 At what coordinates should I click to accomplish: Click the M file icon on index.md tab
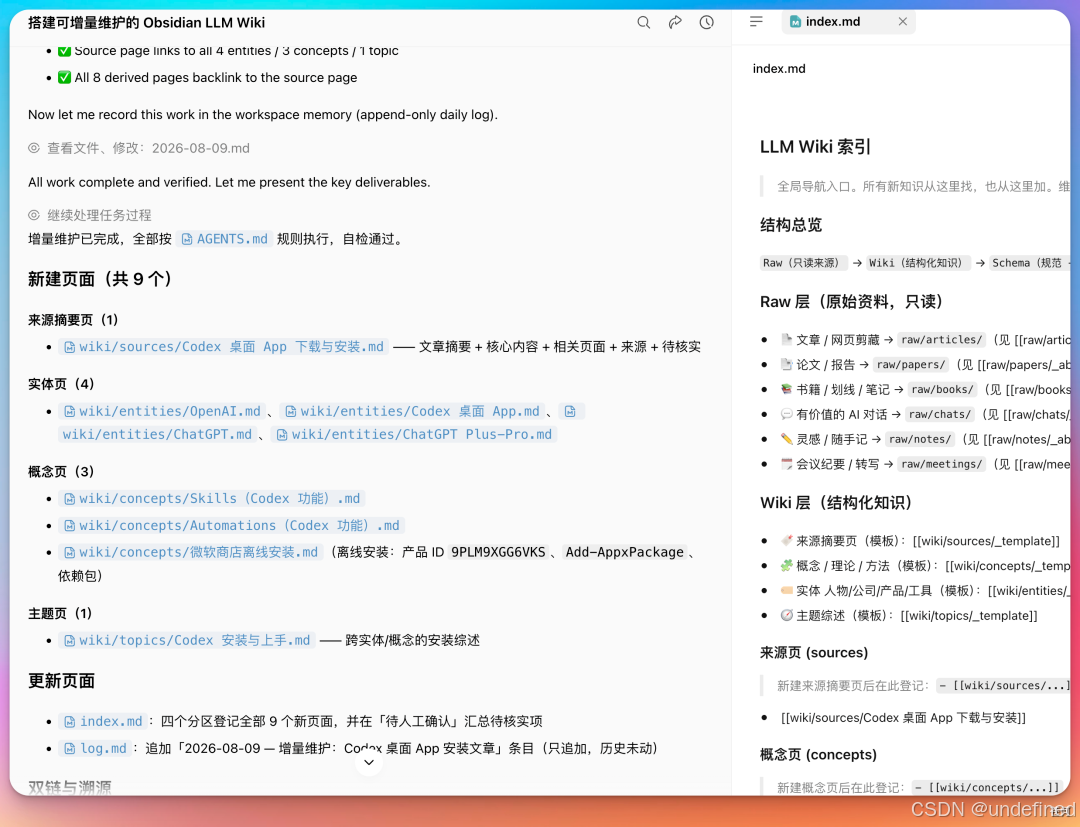(795, 21)
